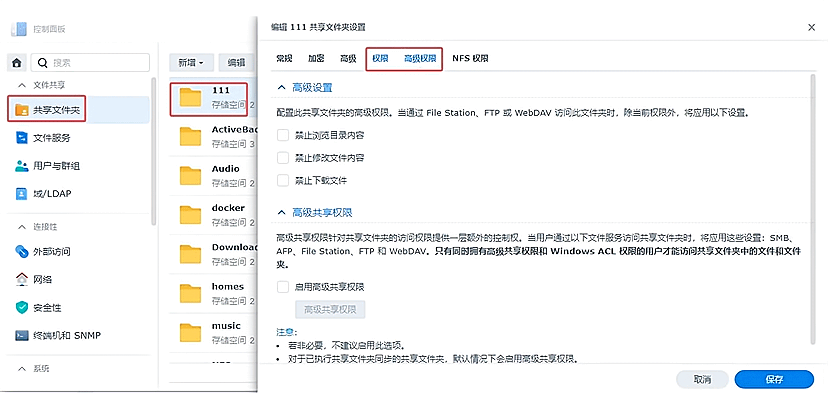This screenshot has width=830, height=393.
Task: Switch to the 权限 tab
Action: pos(380,58)
